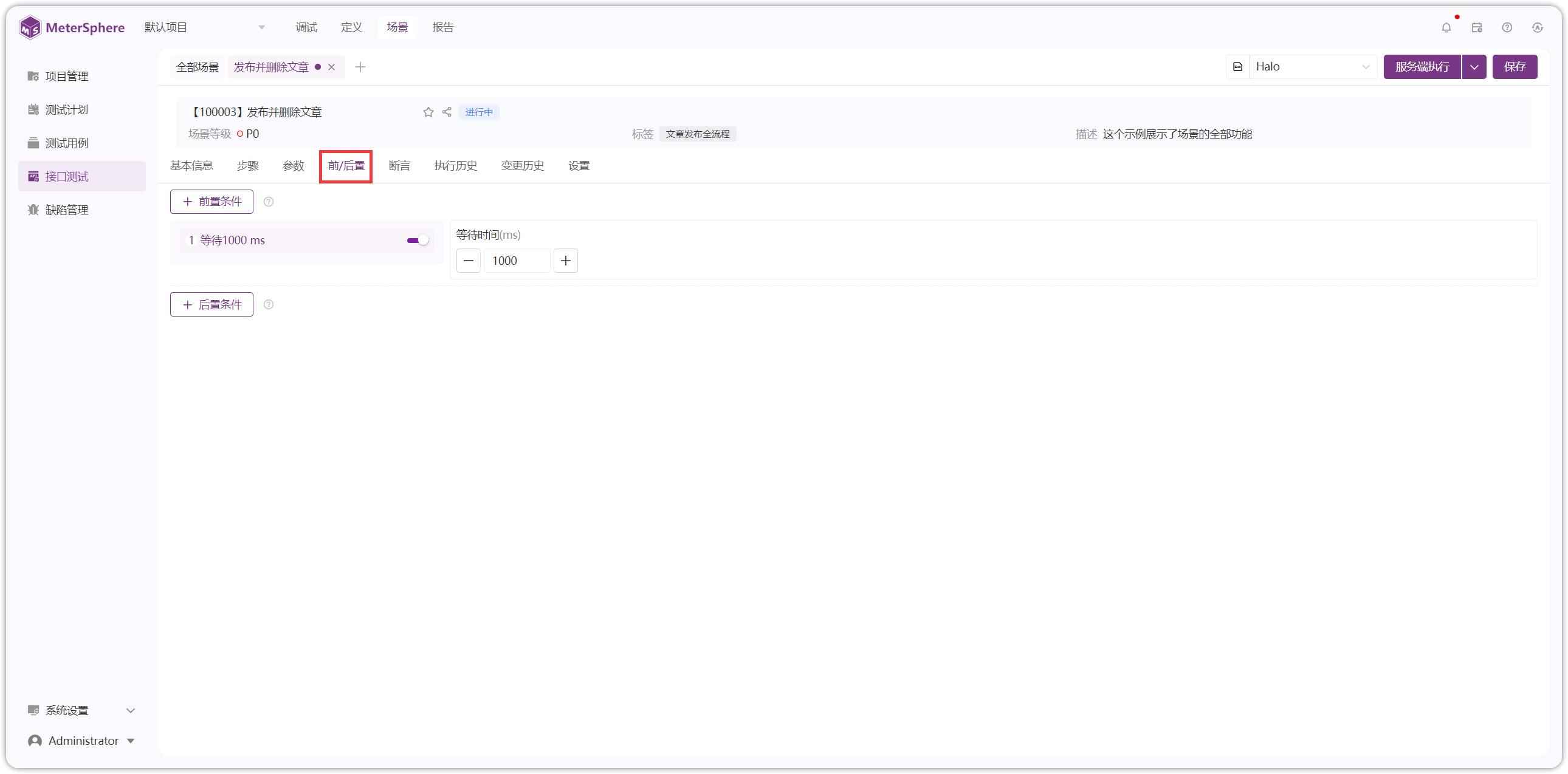Favorite the scenario with the star icon
This screenshot has width=1568, height=774.
[x=428, y=112]
